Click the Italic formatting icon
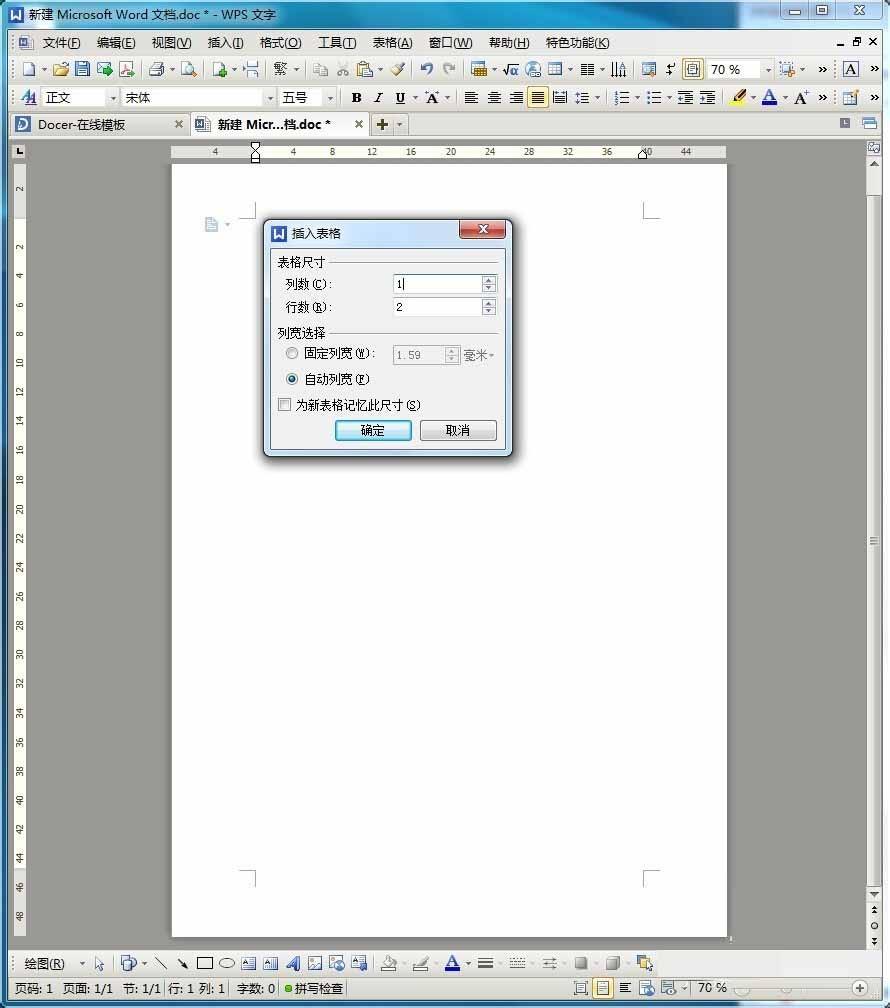Viewport: 890px width, 1008px height. pyautogui.click(x=378, y=98)
